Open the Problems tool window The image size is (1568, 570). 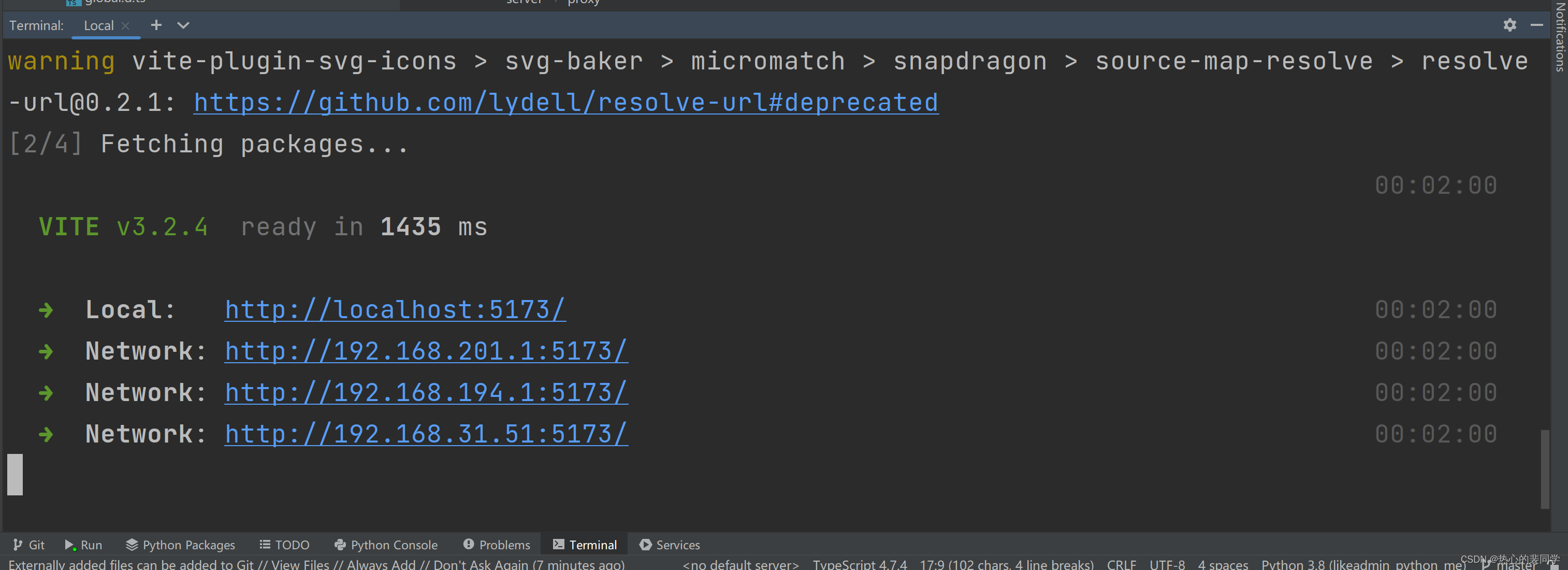(x=497, y=545)
